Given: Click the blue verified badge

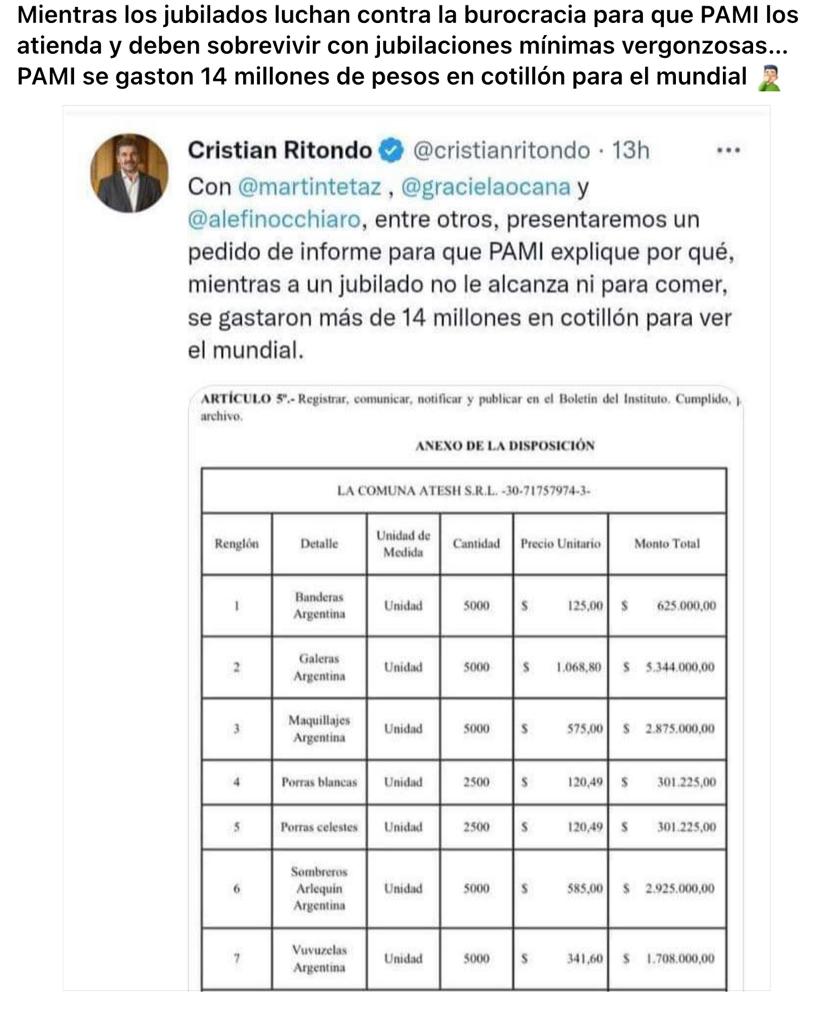Looking at the screenshot, I should coord(392,151).
